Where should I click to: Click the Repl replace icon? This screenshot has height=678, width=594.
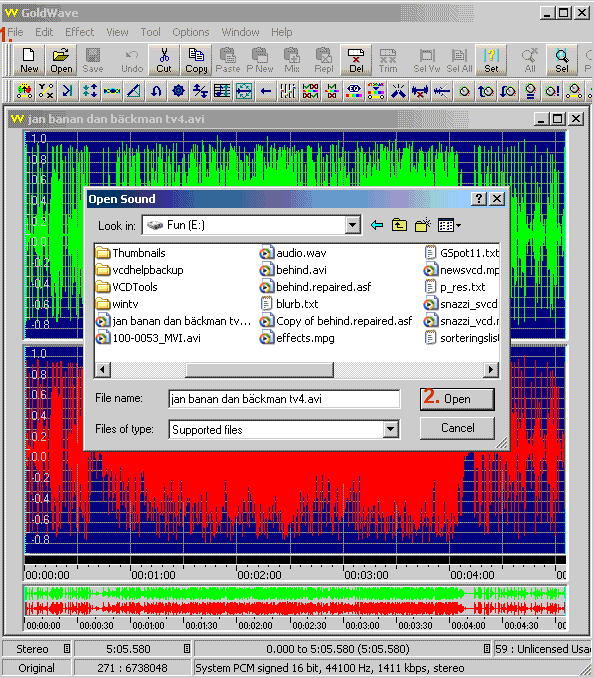324,60
